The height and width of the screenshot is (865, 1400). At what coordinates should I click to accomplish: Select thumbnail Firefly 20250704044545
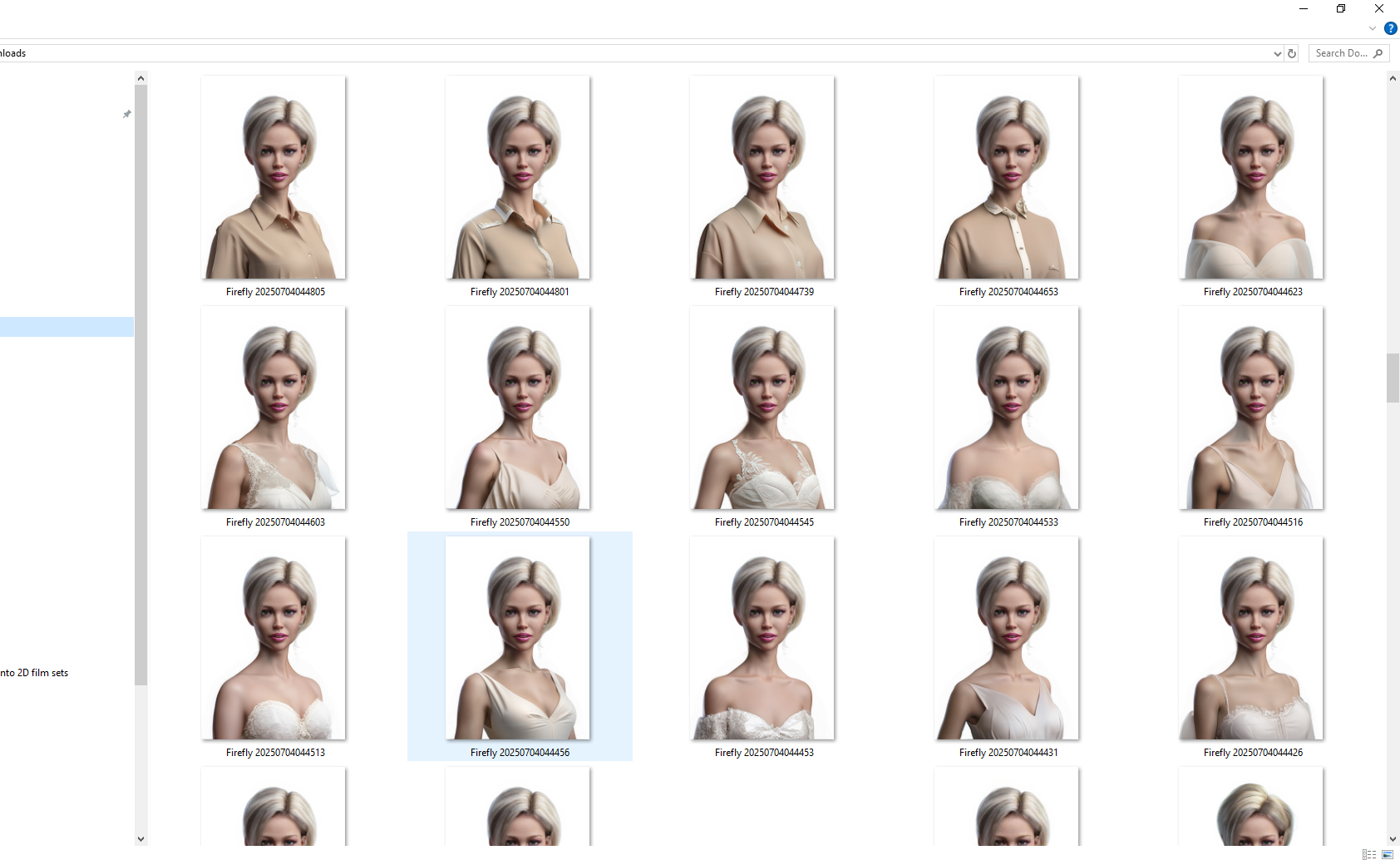[x=762, y=408]
